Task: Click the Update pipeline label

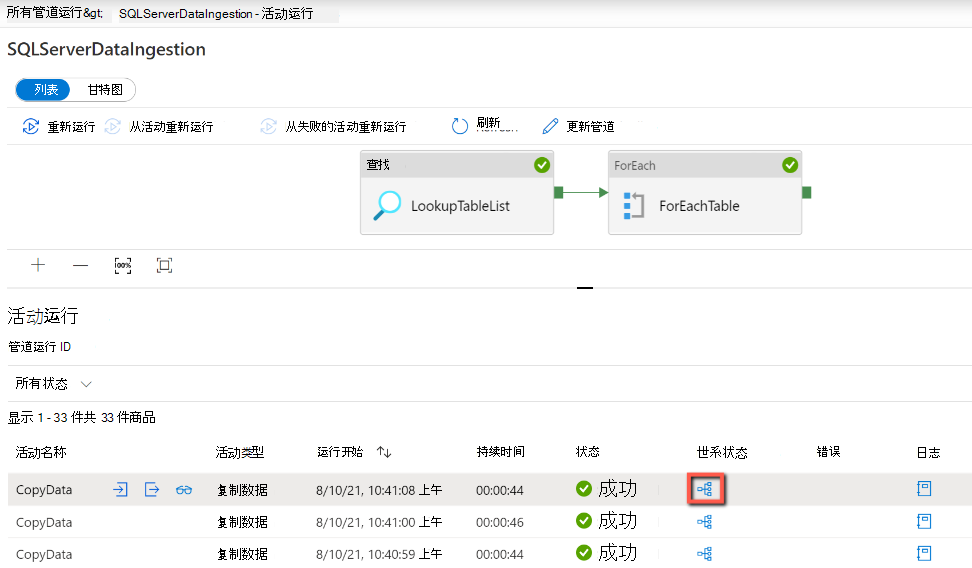Action: [590, 126]
